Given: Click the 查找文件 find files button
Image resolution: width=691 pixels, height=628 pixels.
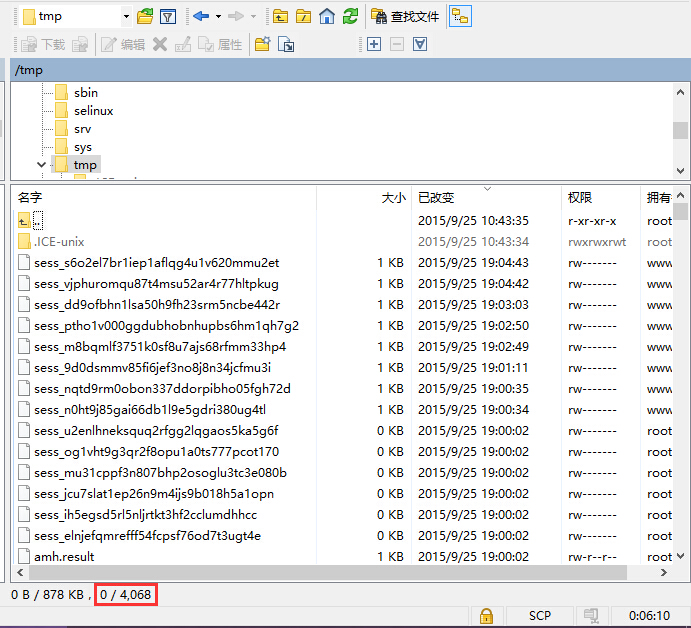Looking at the screenshot, I should [404, 16].
